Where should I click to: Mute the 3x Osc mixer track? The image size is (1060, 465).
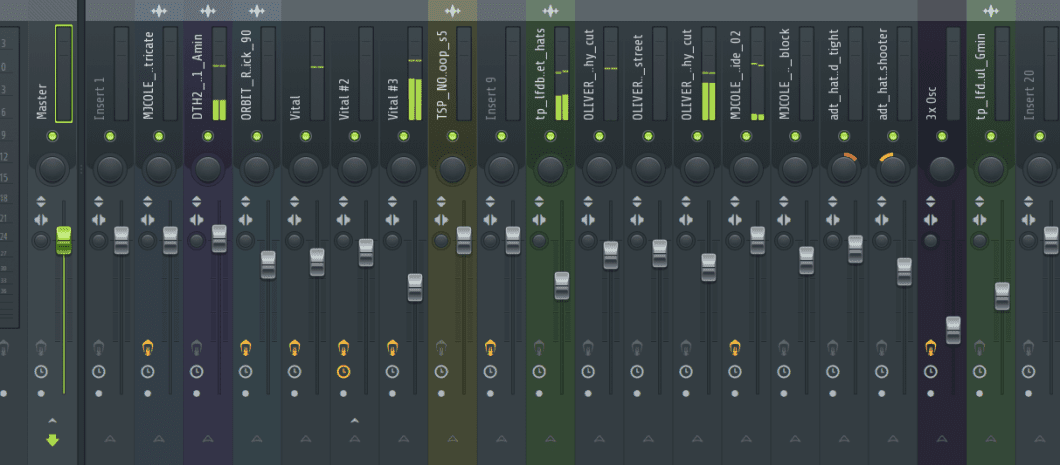(x=942, y=136)
